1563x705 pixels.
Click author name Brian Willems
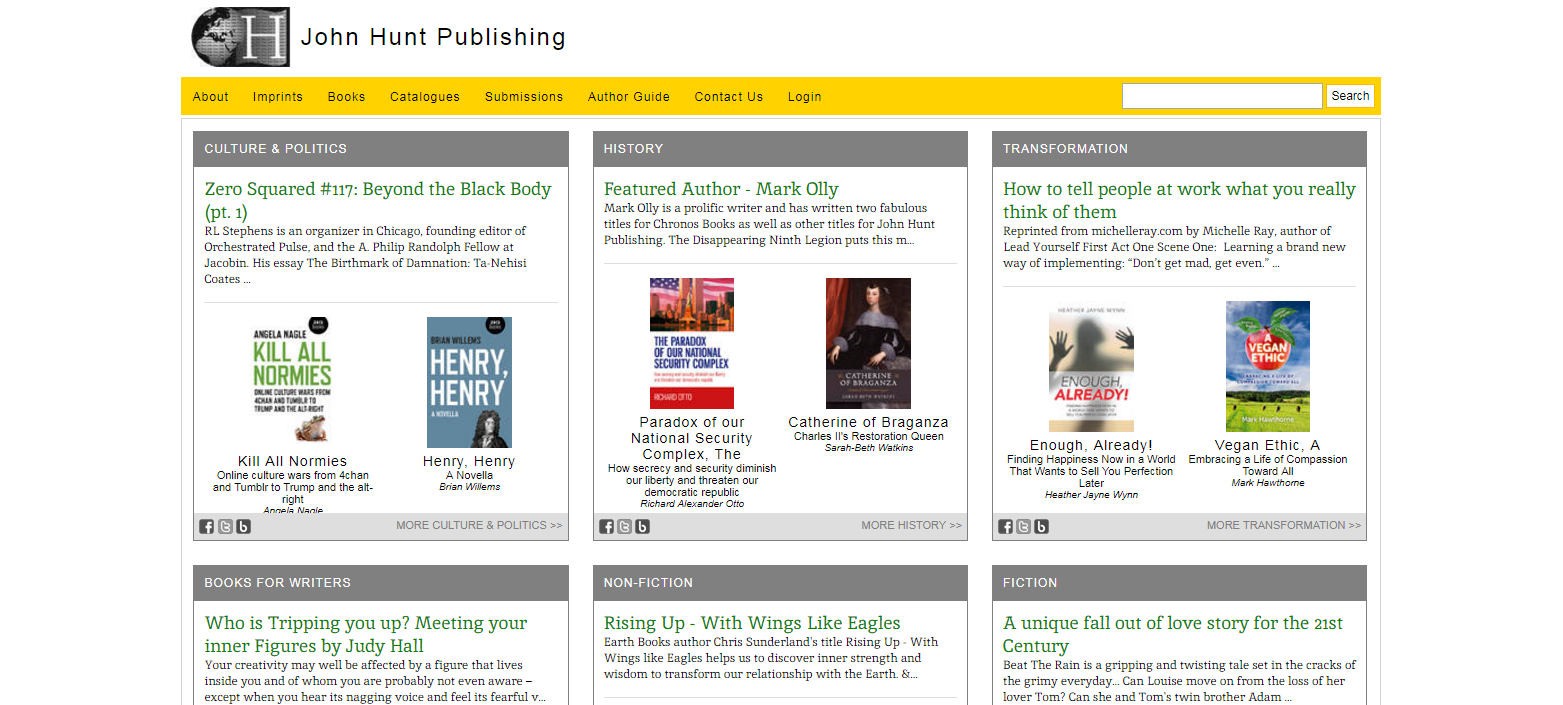pos(469,487)
